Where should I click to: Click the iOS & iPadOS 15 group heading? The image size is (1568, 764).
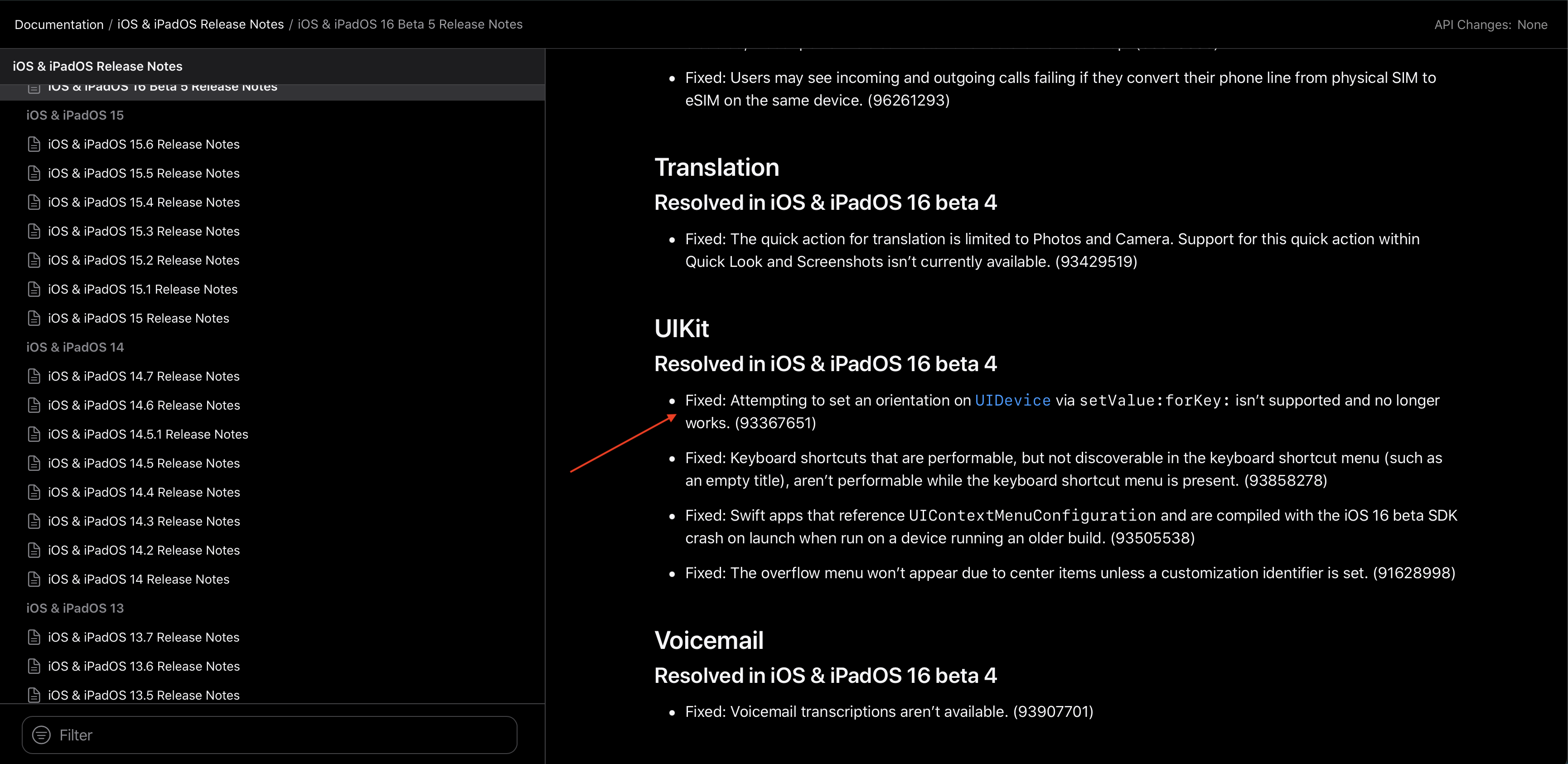coord(75,115)
